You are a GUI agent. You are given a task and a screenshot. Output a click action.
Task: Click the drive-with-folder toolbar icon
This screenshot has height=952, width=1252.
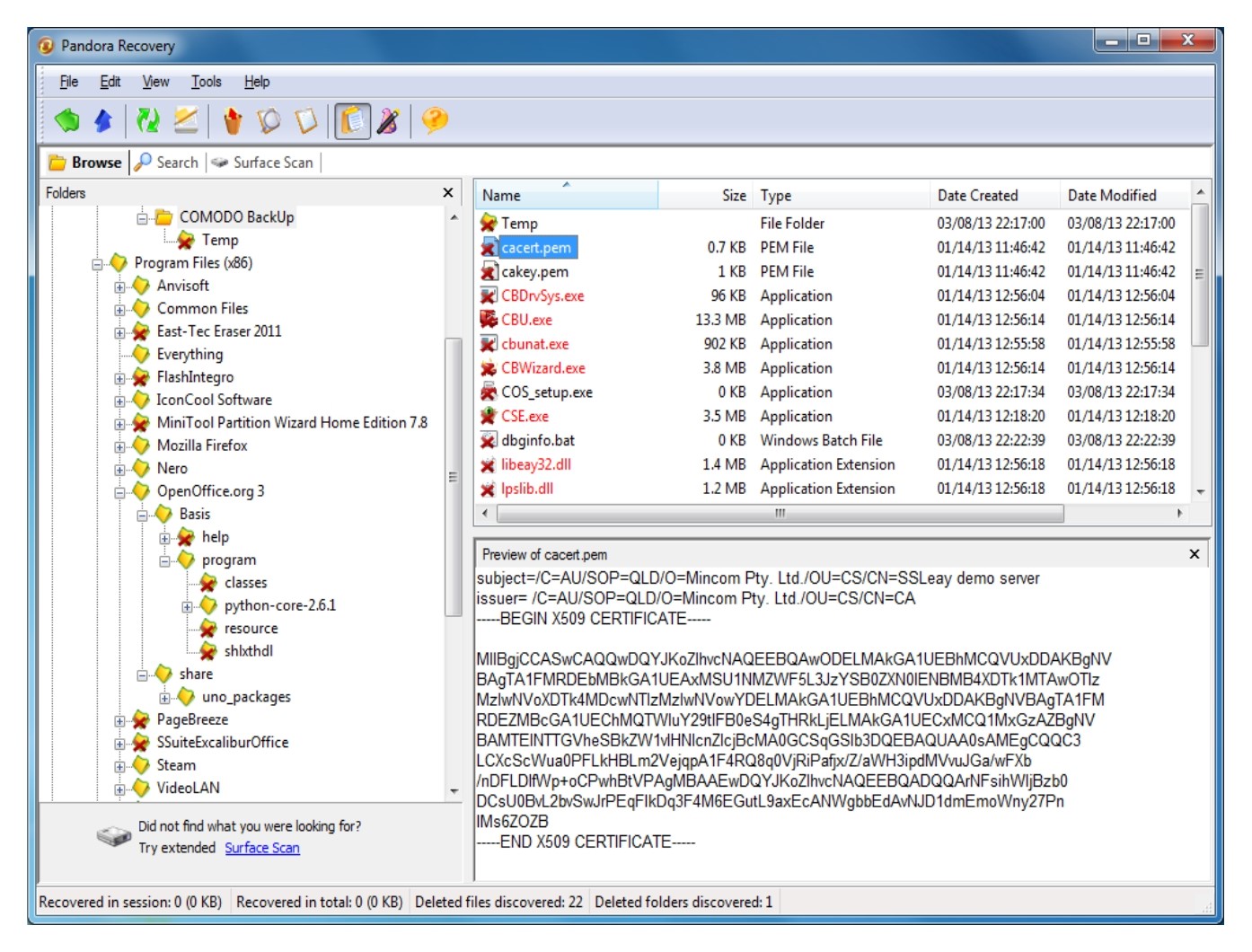click(x=186, y=120)
